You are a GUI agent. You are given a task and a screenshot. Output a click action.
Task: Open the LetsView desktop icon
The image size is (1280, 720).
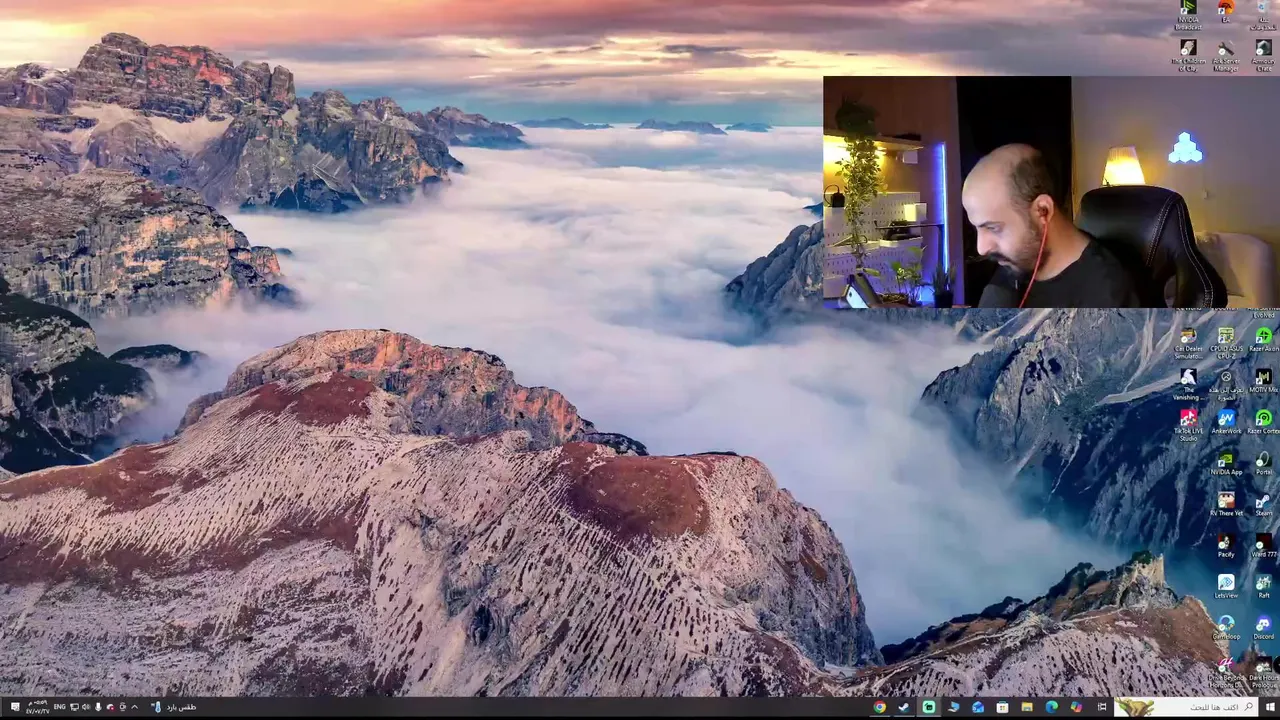click(1226, 587)
